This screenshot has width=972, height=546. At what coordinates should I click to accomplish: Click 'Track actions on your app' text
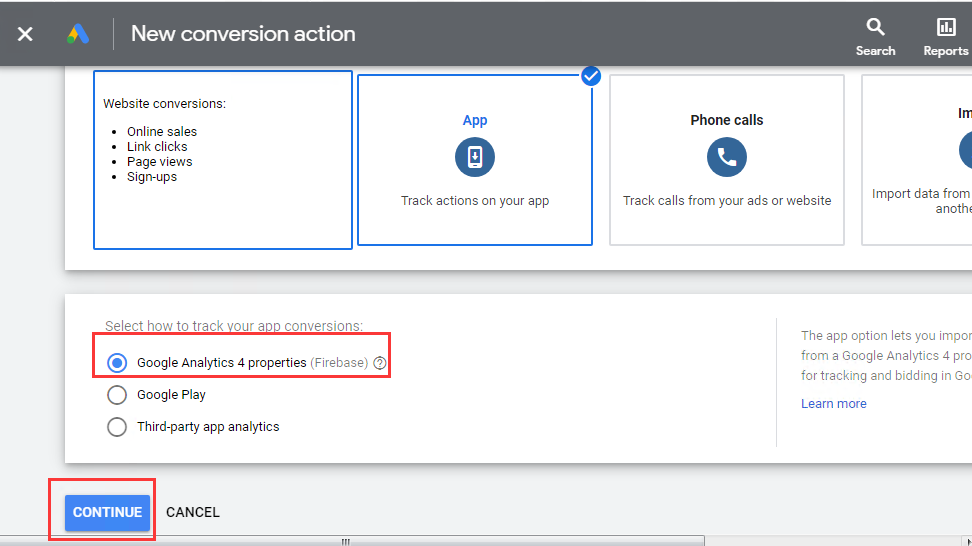click(475, 201)
